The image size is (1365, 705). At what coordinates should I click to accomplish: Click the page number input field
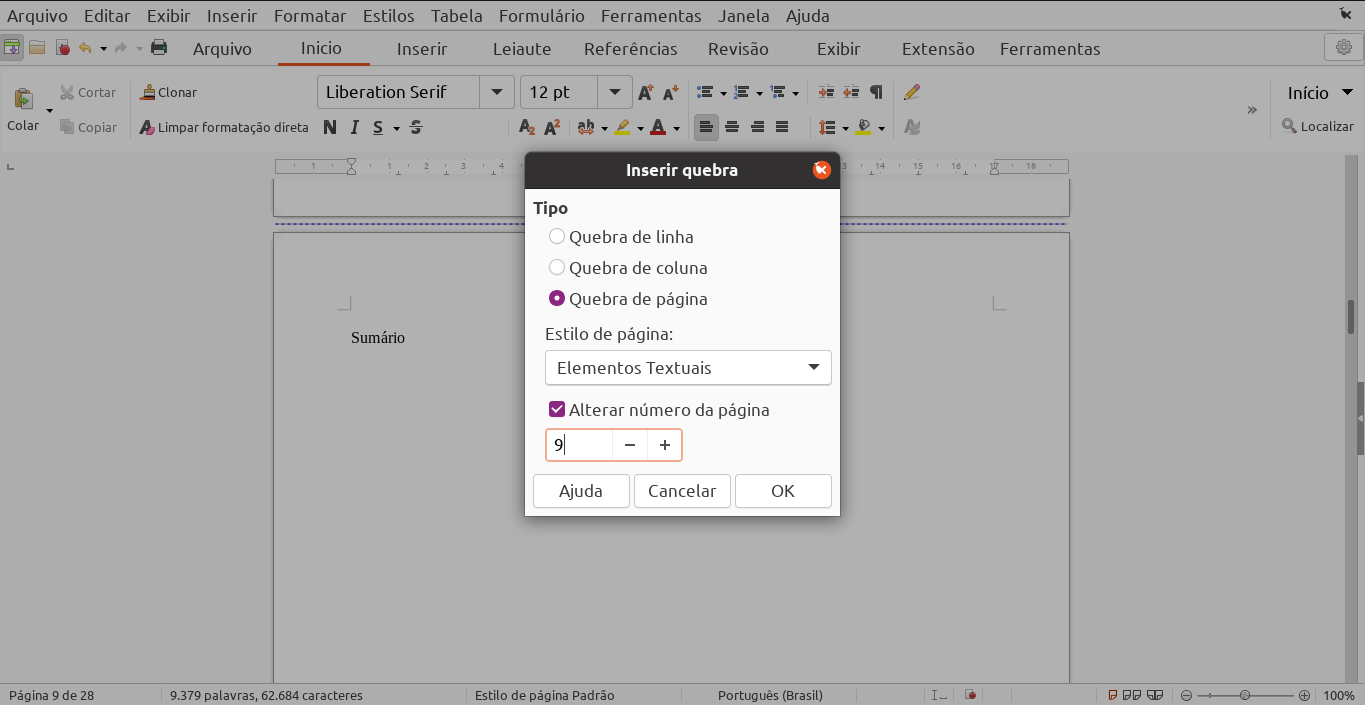click(x=579, y=445)
